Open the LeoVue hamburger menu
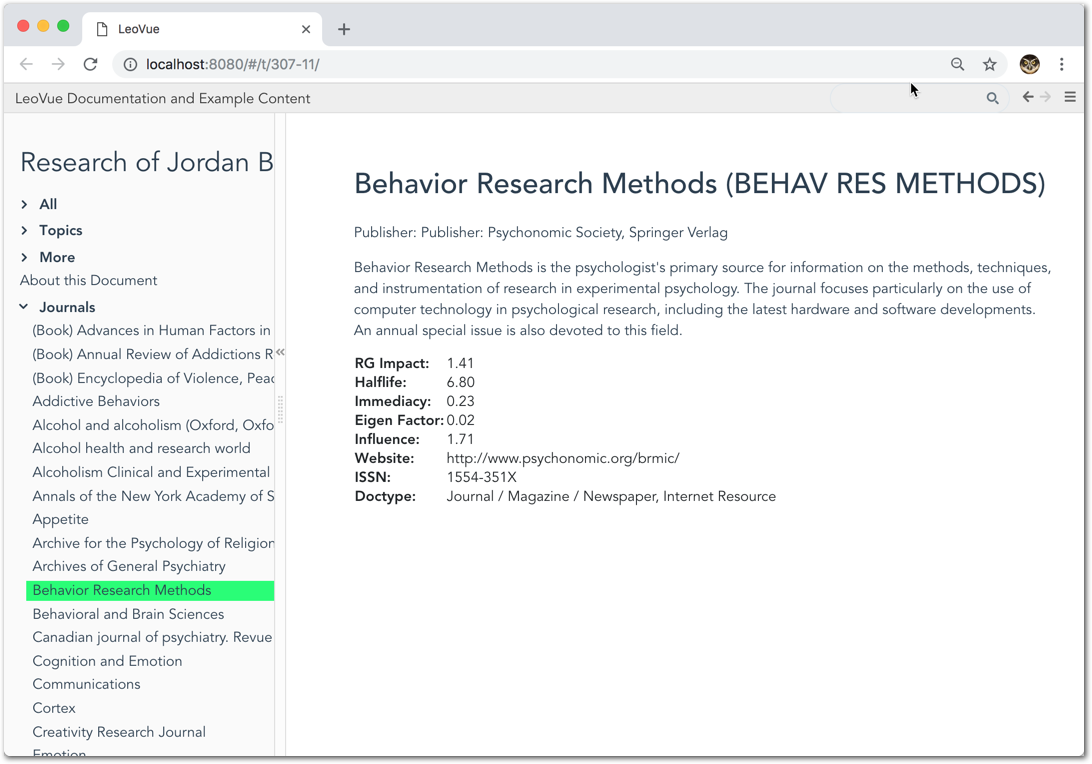The image size is (1092, 764). click(x=1070, y=98)
